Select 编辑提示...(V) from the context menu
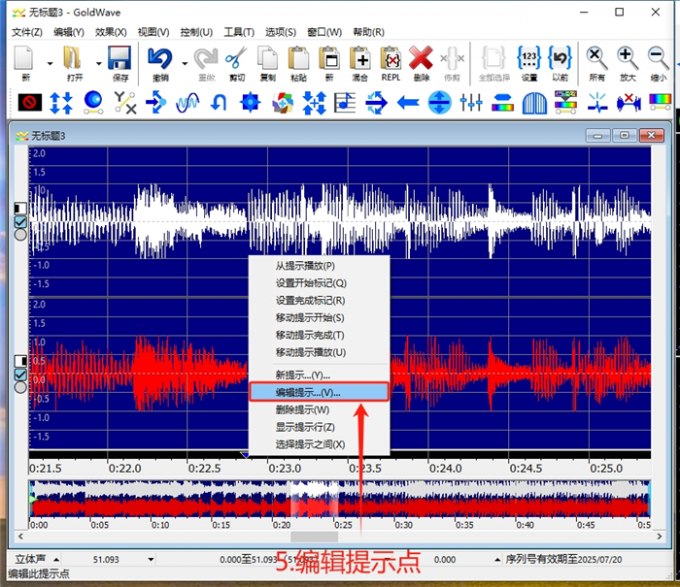The height and width of the screenshot is (587, 680). 319,392
